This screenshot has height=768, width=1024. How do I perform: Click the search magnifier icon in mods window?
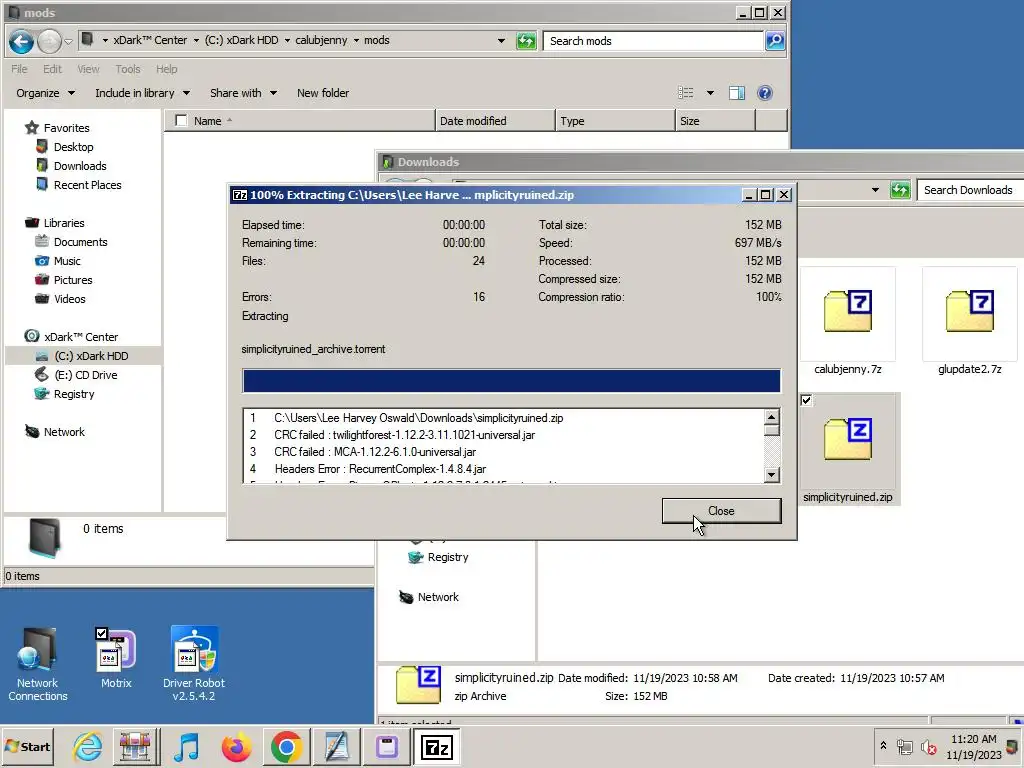775,41
